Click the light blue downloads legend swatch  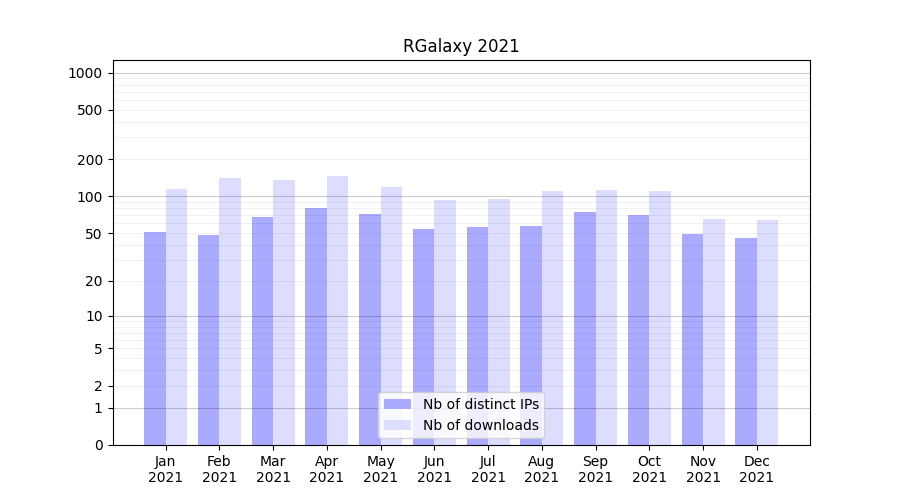[397, 425]
